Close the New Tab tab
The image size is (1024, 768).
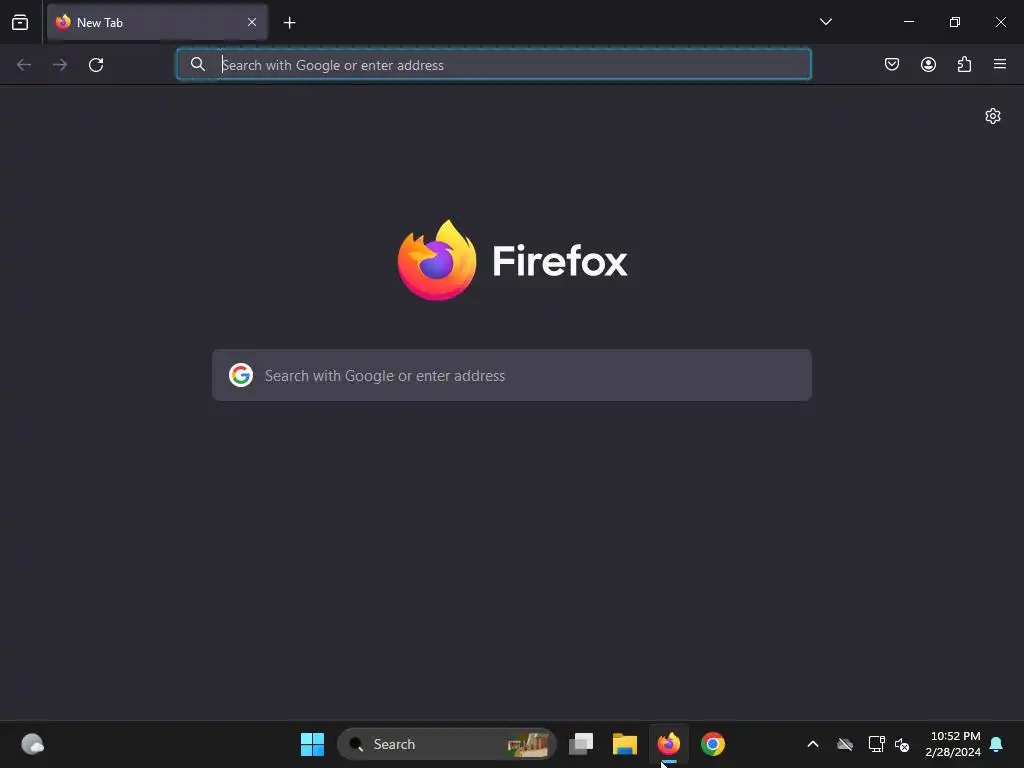(x=251, y=22)
